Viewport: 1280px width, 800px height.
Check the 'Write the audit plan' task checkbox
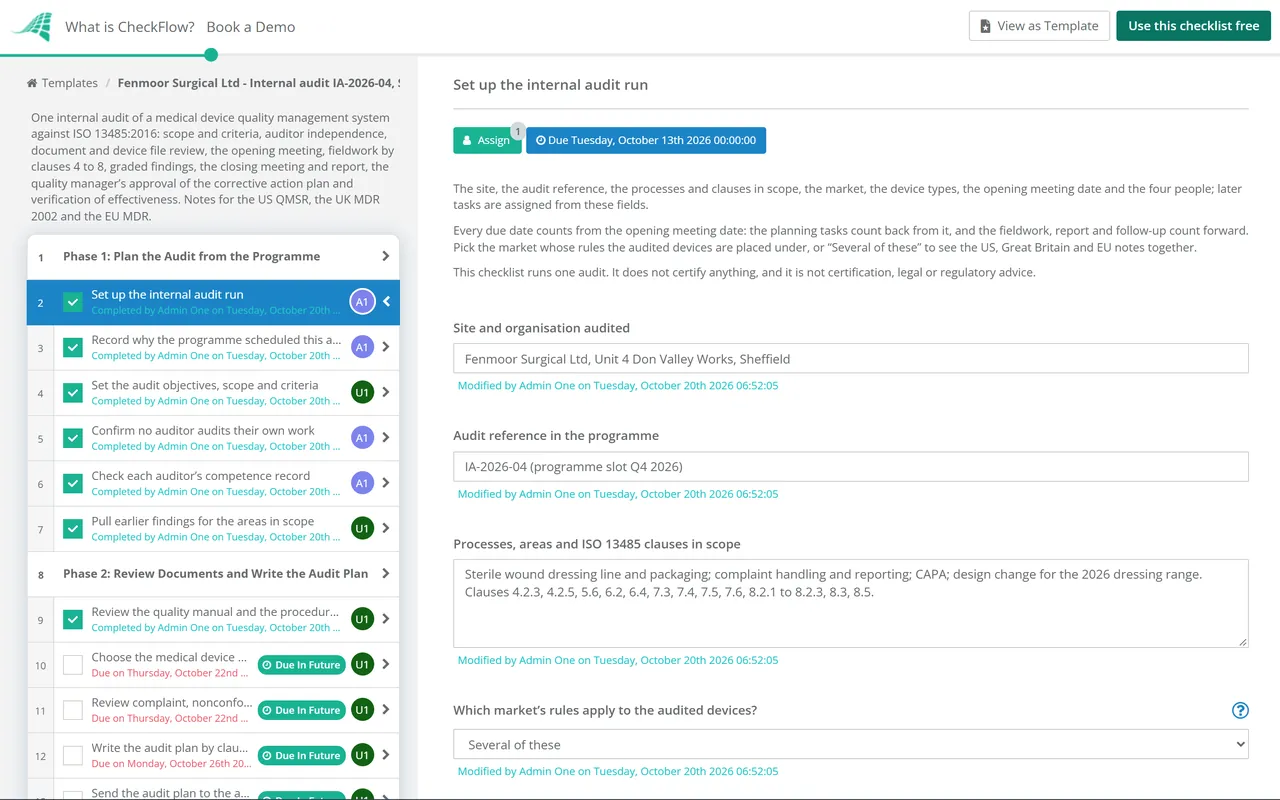coord(73,755)
